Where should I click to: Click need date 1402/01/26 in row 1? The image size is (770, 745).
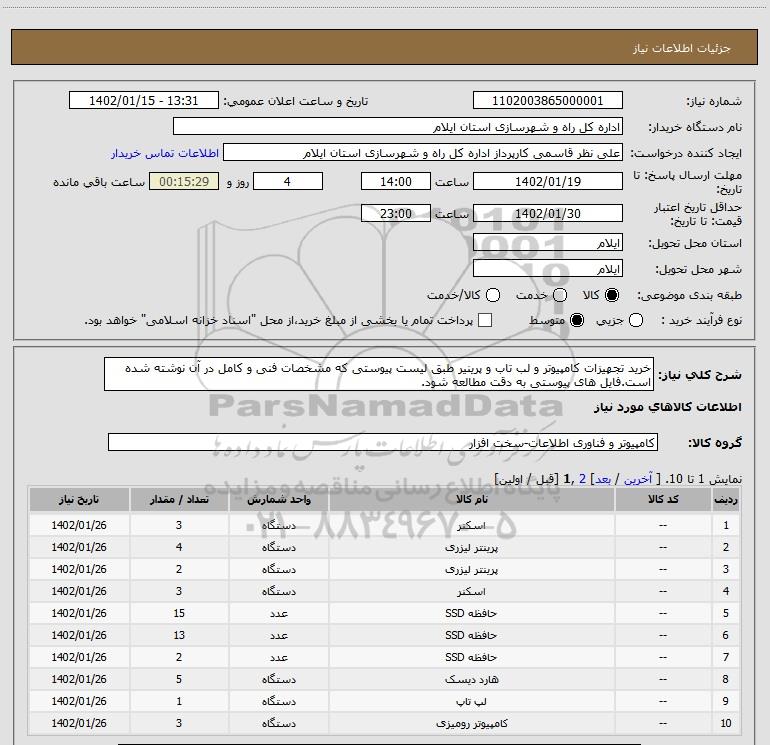(79, 525)
